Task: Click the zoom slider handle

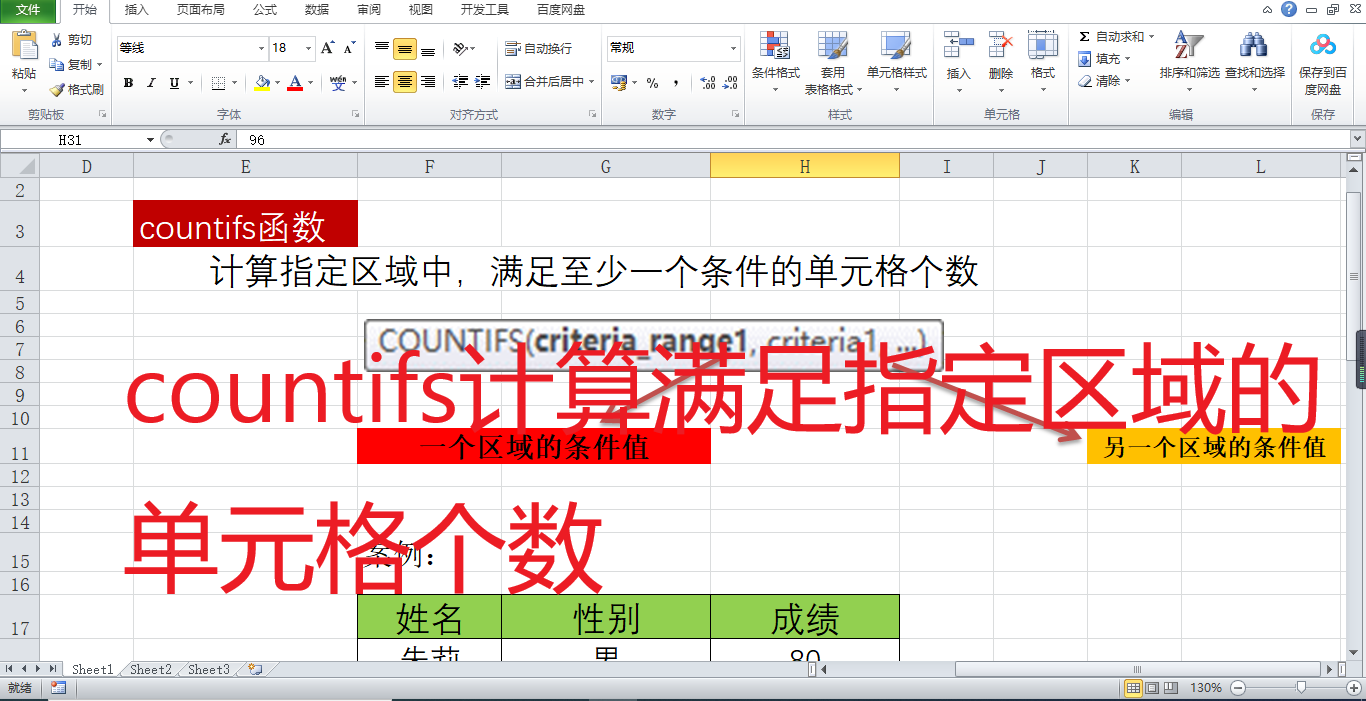Action: tap(1301, 688)
